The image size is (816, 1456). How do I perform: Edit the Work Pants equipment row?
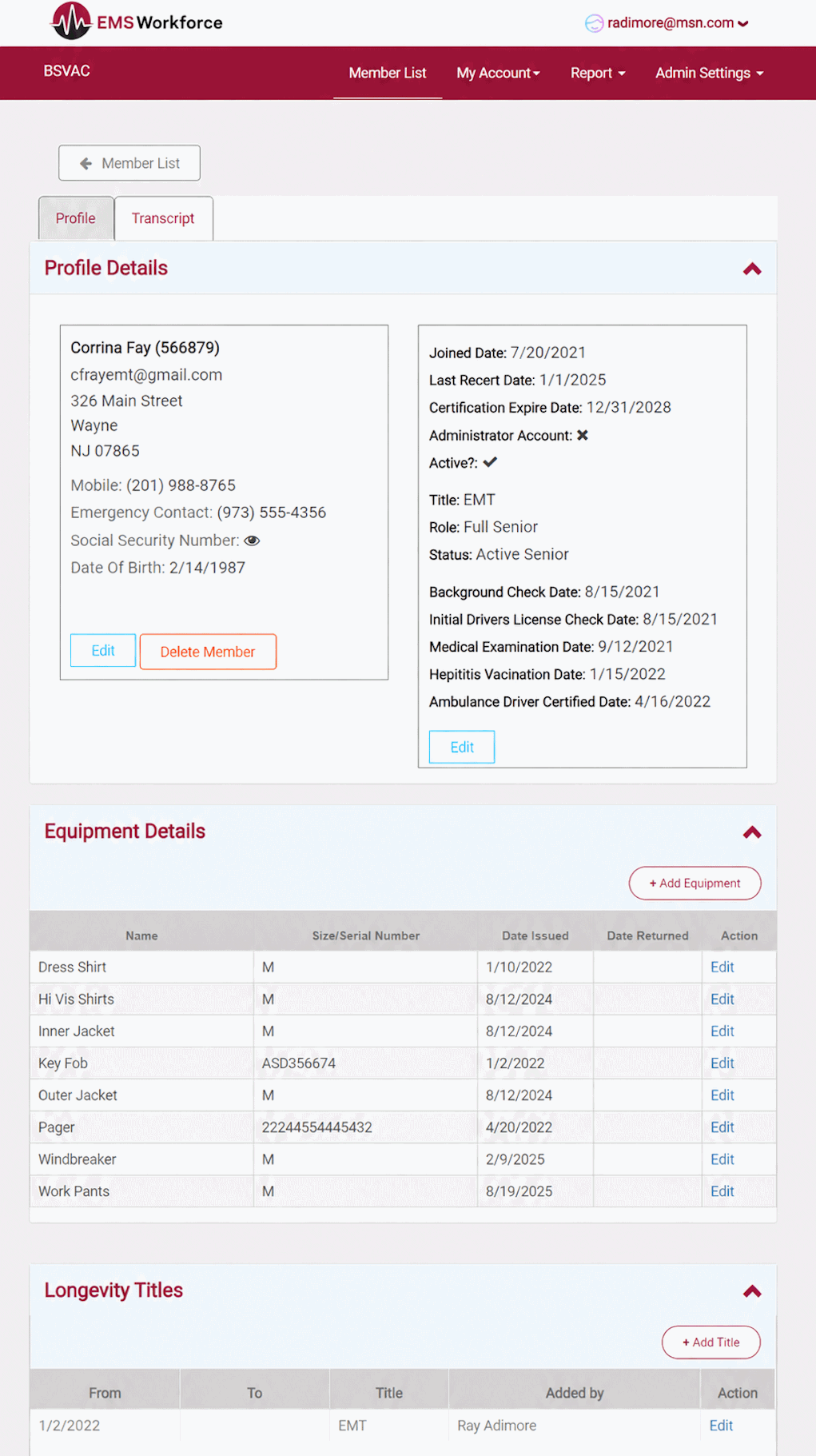[x=722, y=1191]
